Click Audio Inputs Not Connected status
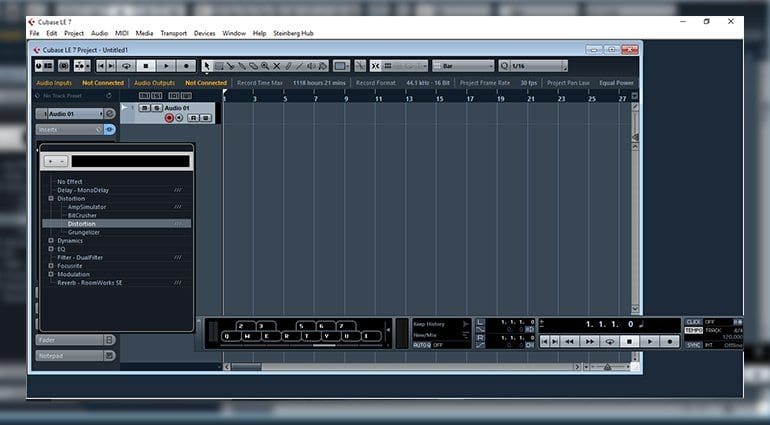This screenshot has width=770, height=425. [x=103, y=83]
